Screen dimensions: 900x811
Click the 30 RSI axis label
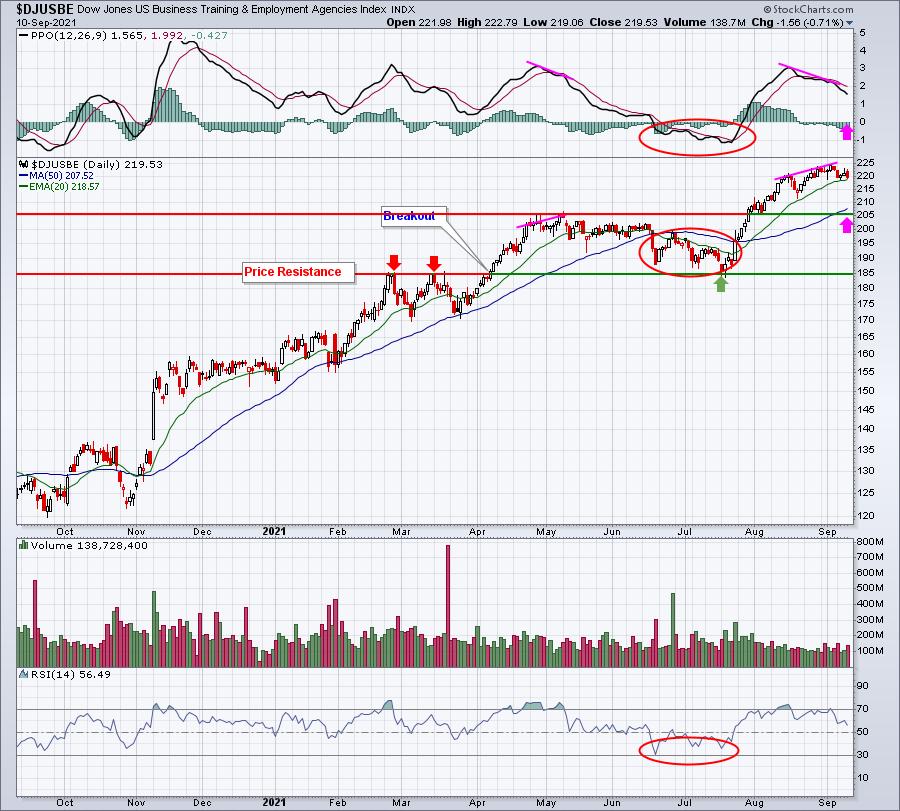pyautogui.click(x=863, y=755)
